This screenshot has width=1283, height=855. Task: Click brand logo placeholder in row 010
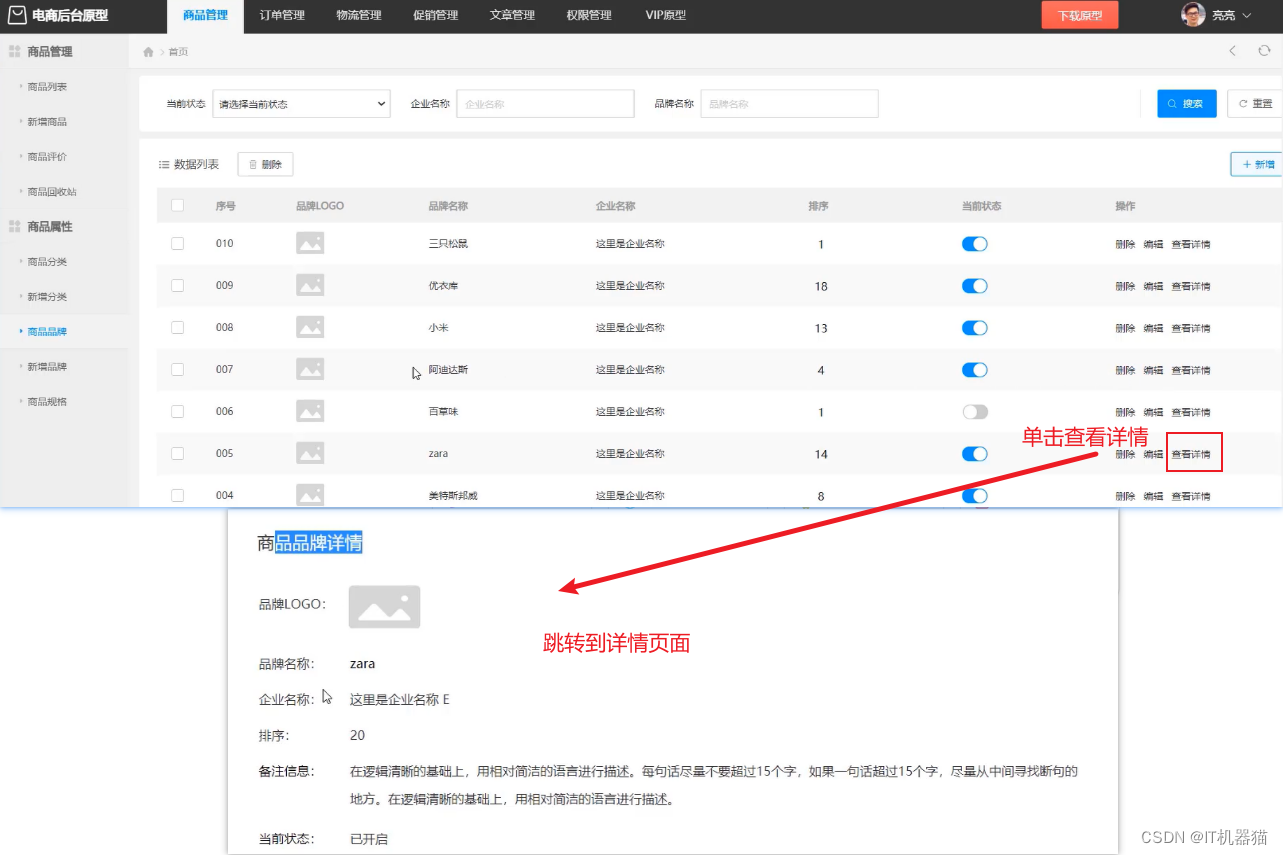310,243
